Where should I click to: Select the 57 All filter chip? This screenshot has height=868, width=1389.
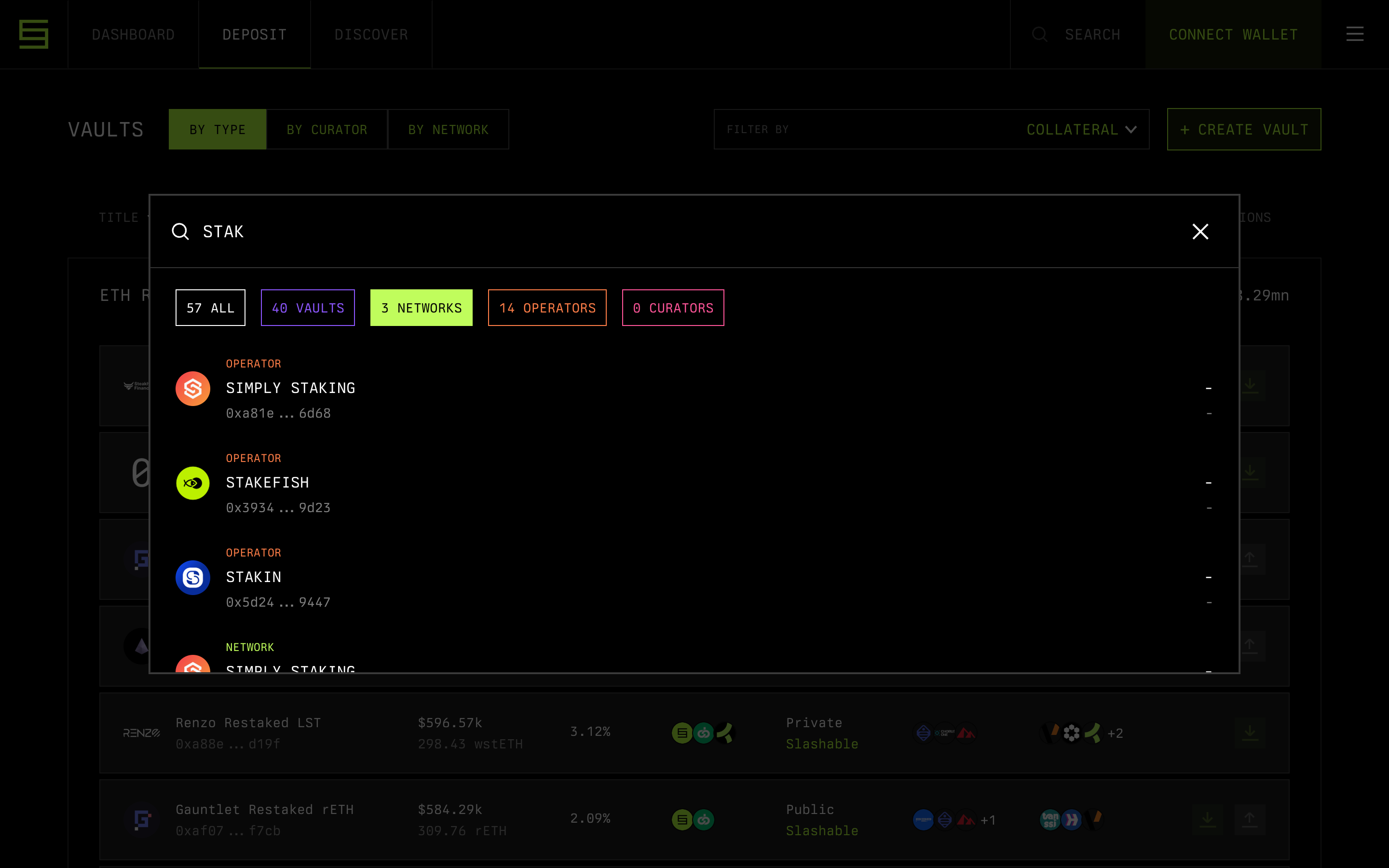(211, 308)
